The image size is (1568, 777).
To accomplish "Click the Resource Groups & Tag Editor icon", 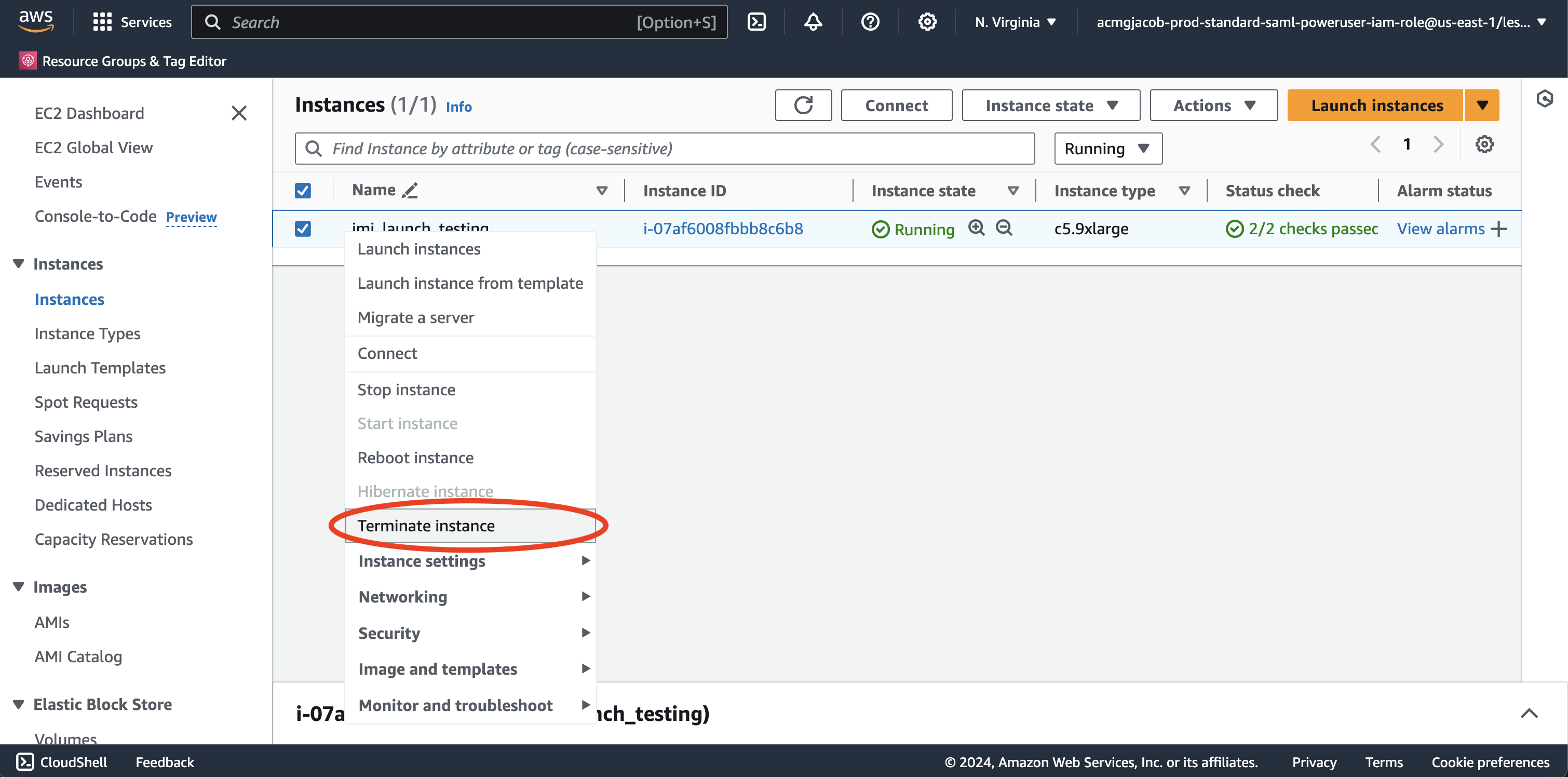I will coord(28,61).
